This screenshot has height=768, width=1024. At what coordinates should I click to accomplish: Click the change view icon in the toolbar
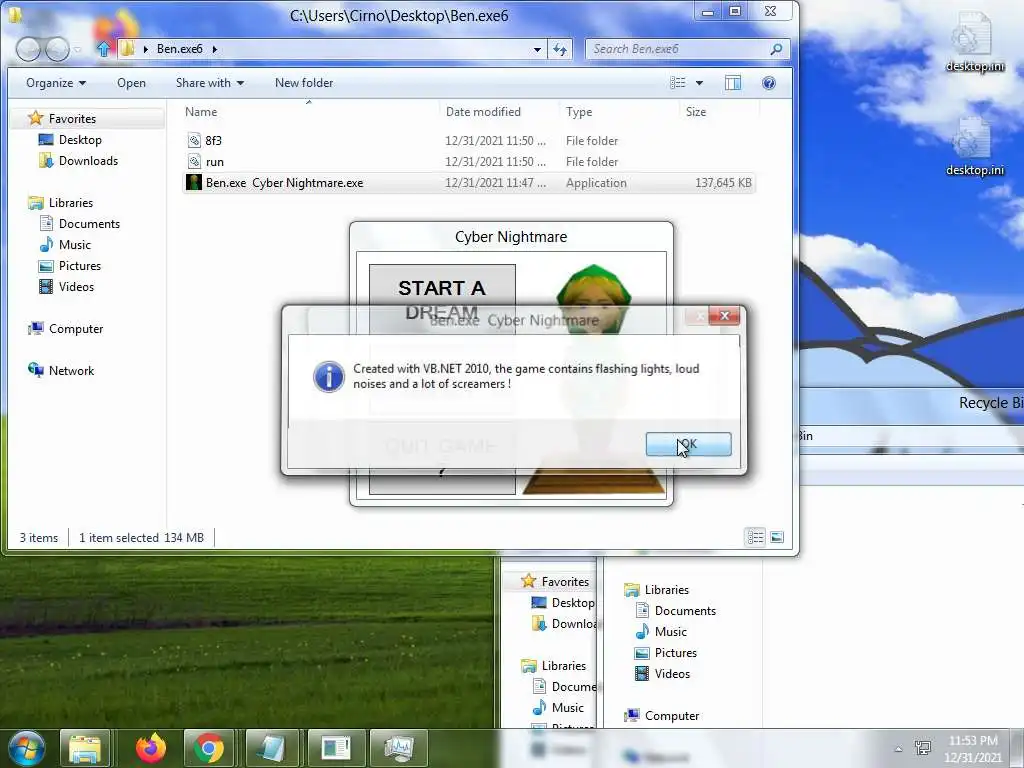tap(678, 83)
